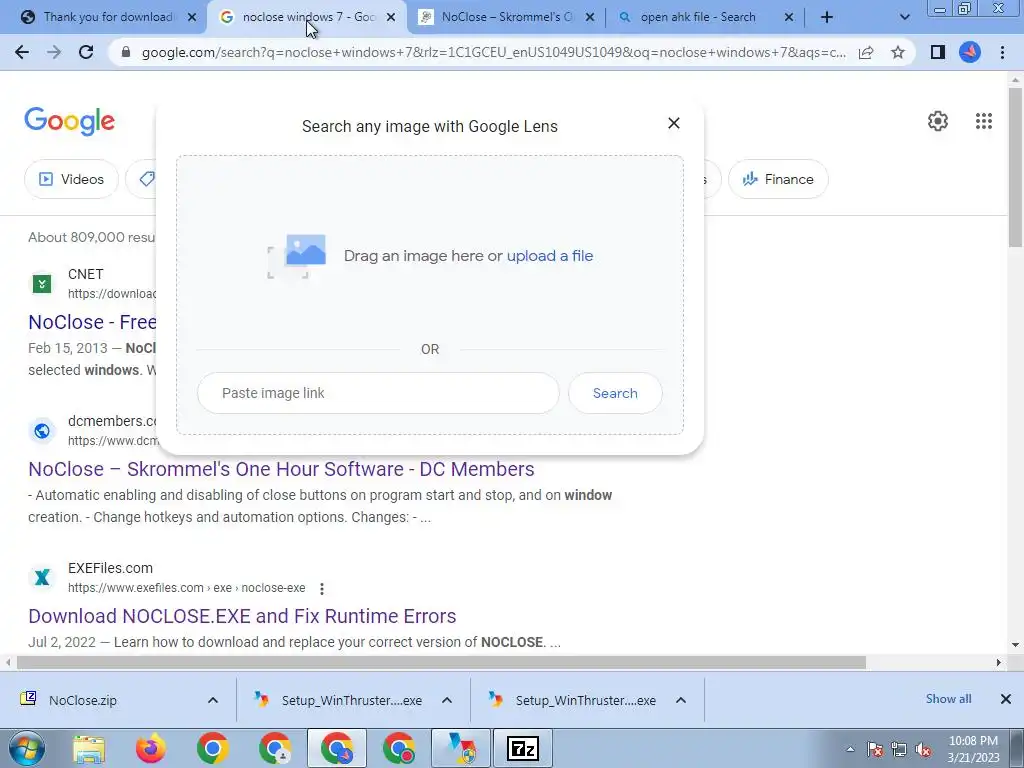1024x768 pixels.
Task: Click the vertical page scrollbar
Action: point(1016,168)
